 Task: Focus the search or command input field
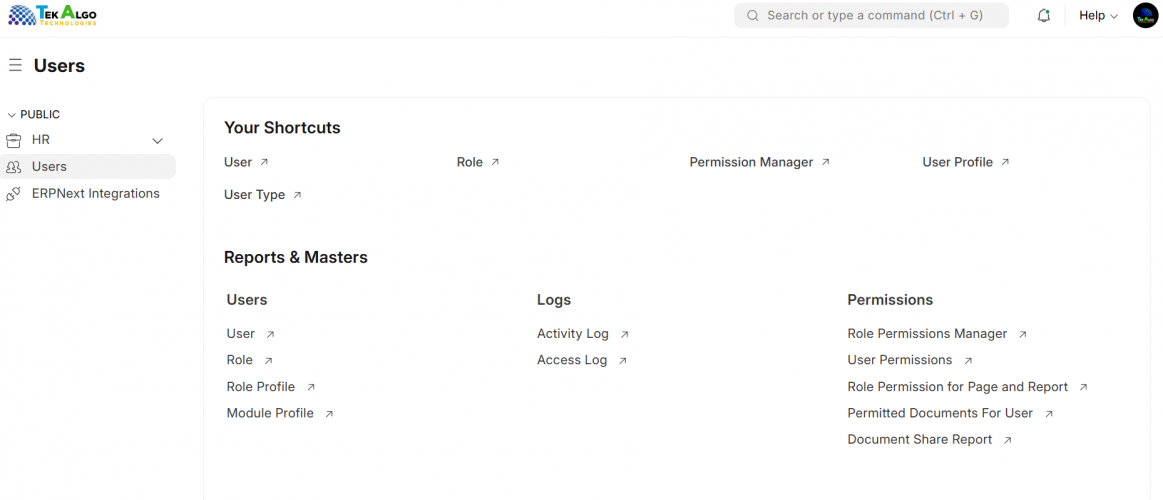coord(875,16)
